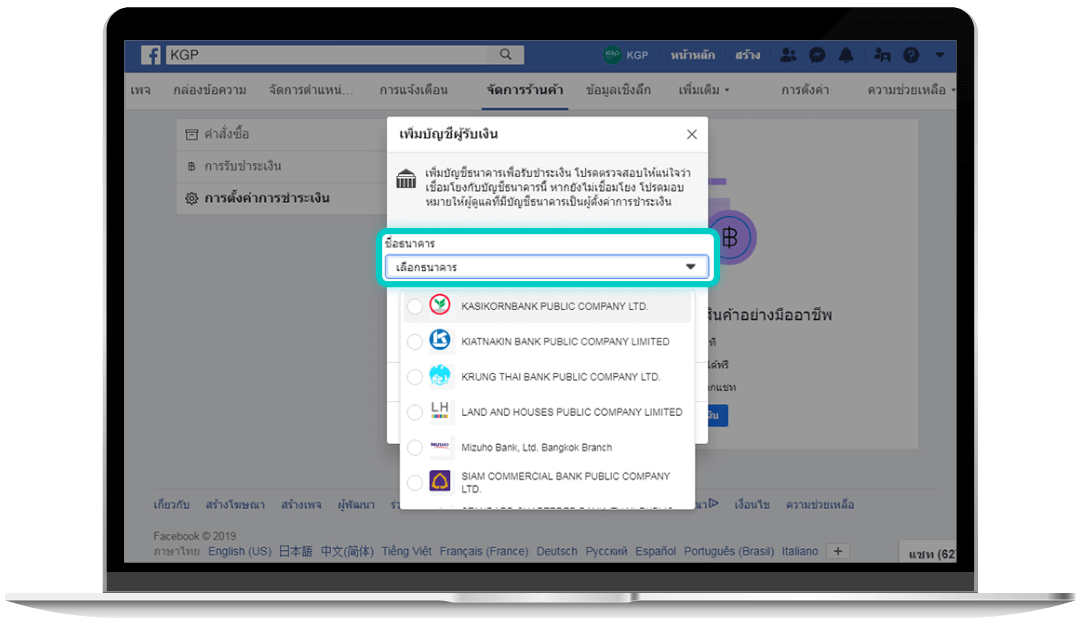Open ข้อมูลเชิงลึก tab
The height and width of the screenshot is (620, 1080).
(618, 90)
